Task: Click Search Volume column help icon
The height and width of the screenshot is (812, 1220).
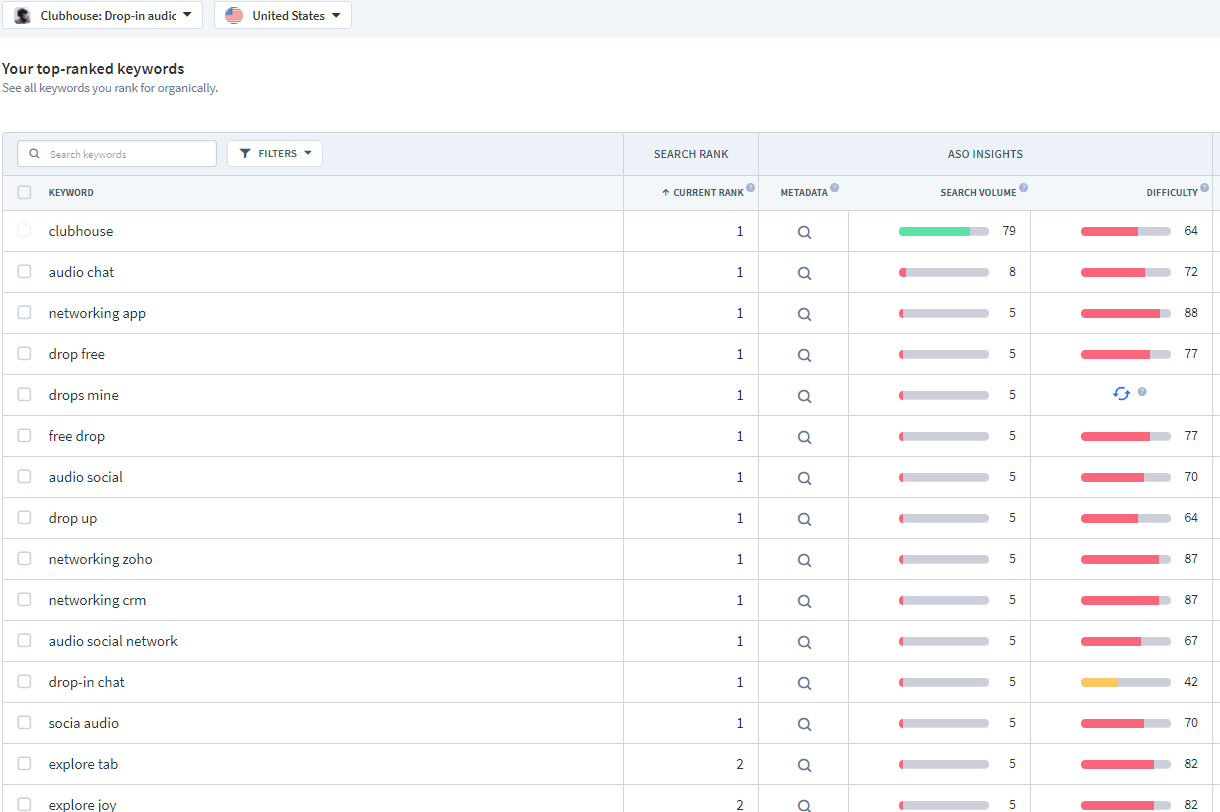Action: click(x=1023, y=187)
